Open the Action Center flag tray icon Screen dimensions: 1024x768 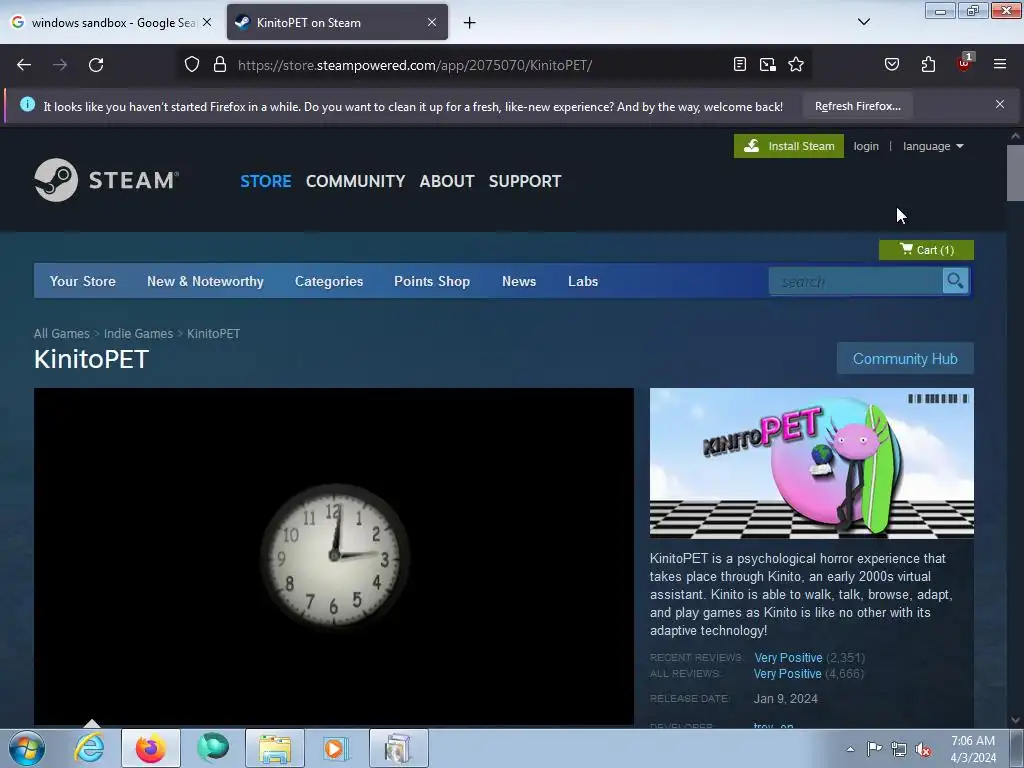click(x=874, y=749)
